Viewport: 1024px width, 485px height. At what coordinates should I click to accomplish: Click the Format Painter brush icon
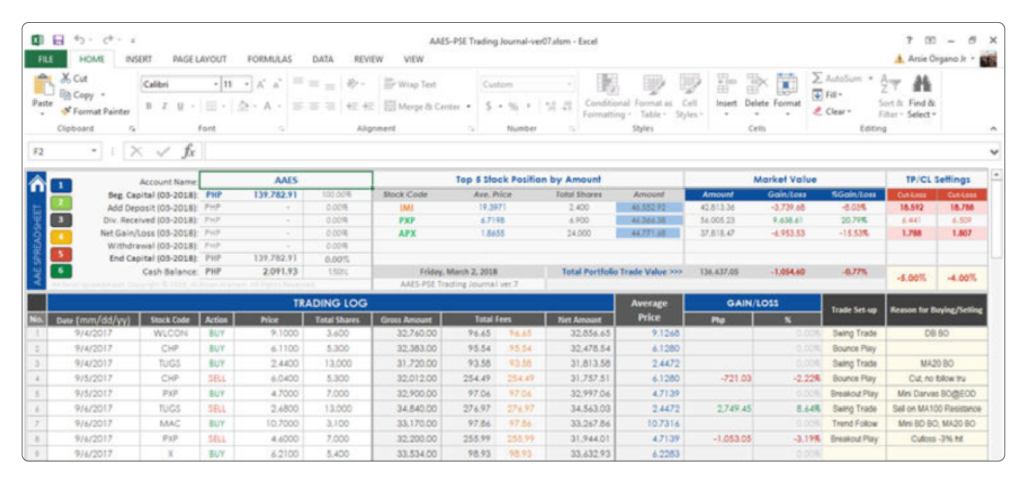coord(66,112)
